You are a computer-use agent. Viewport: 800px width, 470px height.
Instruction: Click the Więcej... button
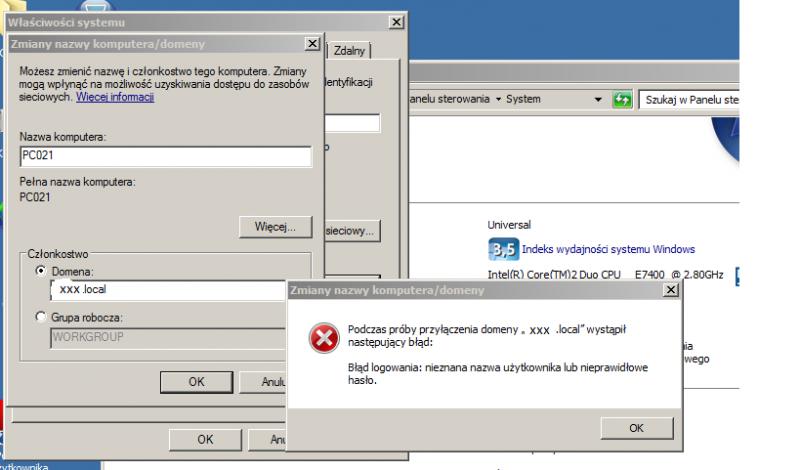pos(276,226)
